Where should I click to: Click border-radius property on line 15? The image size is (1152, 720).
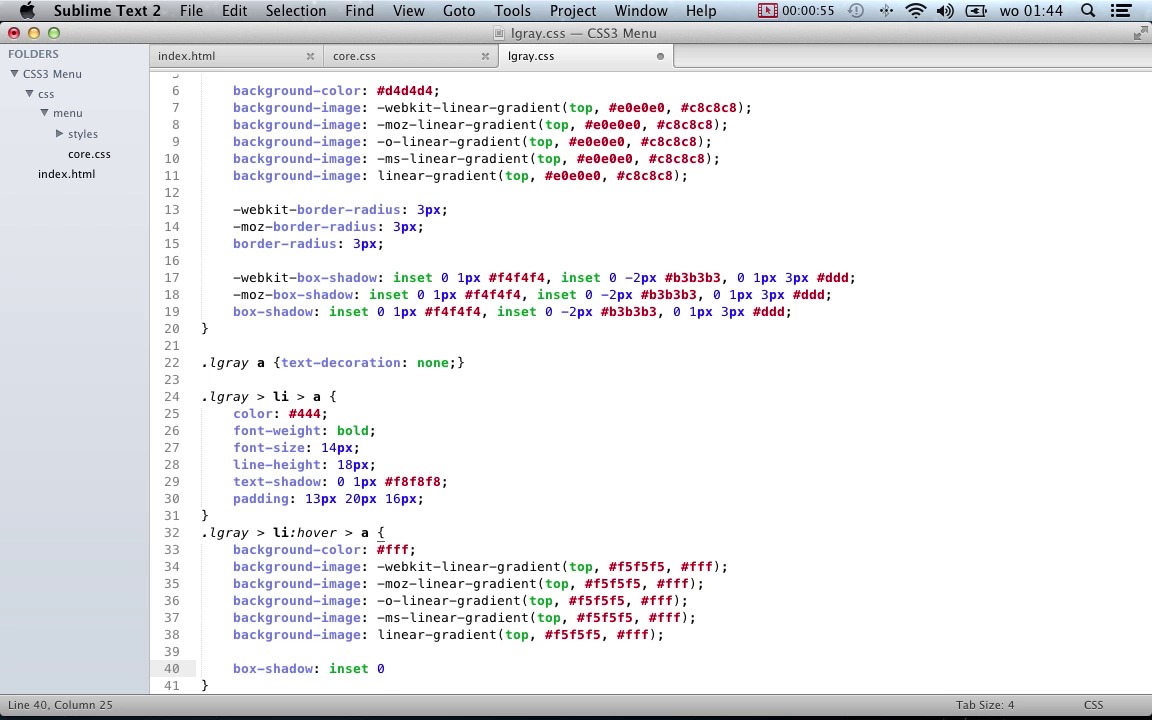[284, 244]
